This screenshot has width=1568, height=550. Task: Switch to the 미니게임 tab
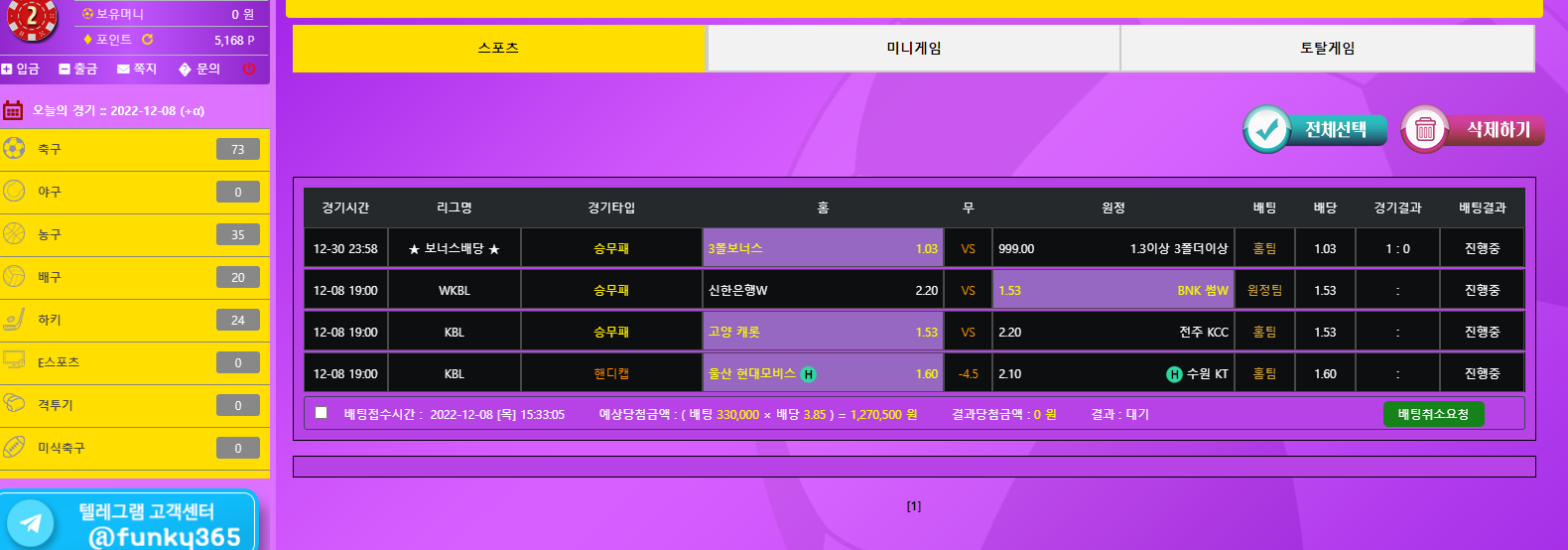[913, 48]
